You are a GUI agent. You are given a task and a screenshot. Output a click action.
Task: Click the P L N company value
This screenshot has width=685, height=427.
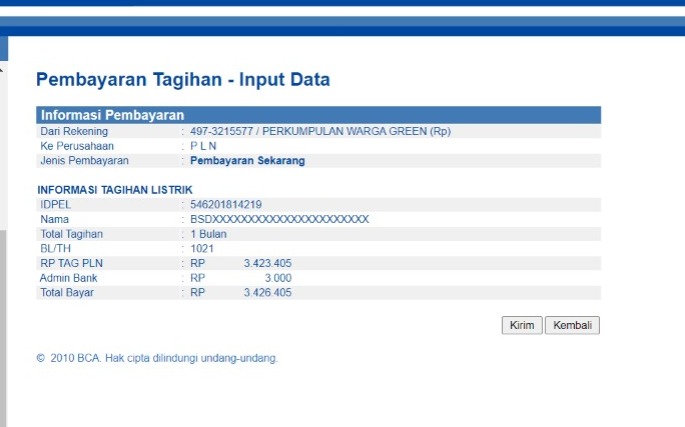[x=203, y=146]
